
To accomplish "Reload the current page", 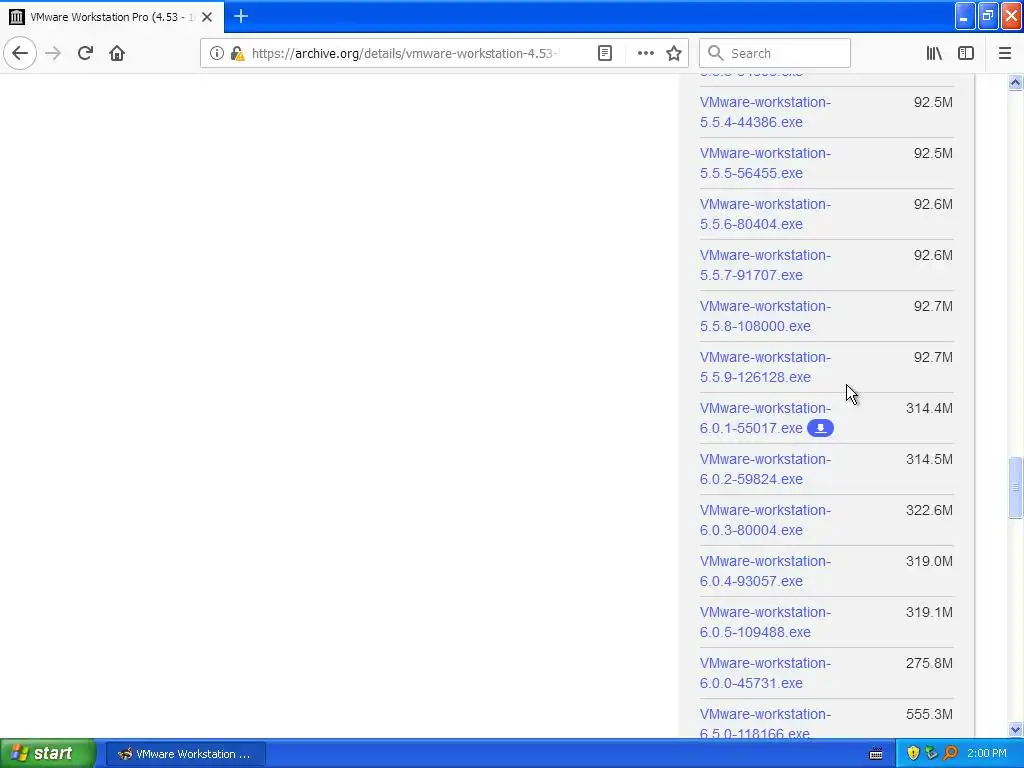I will (x=85, y=53).
